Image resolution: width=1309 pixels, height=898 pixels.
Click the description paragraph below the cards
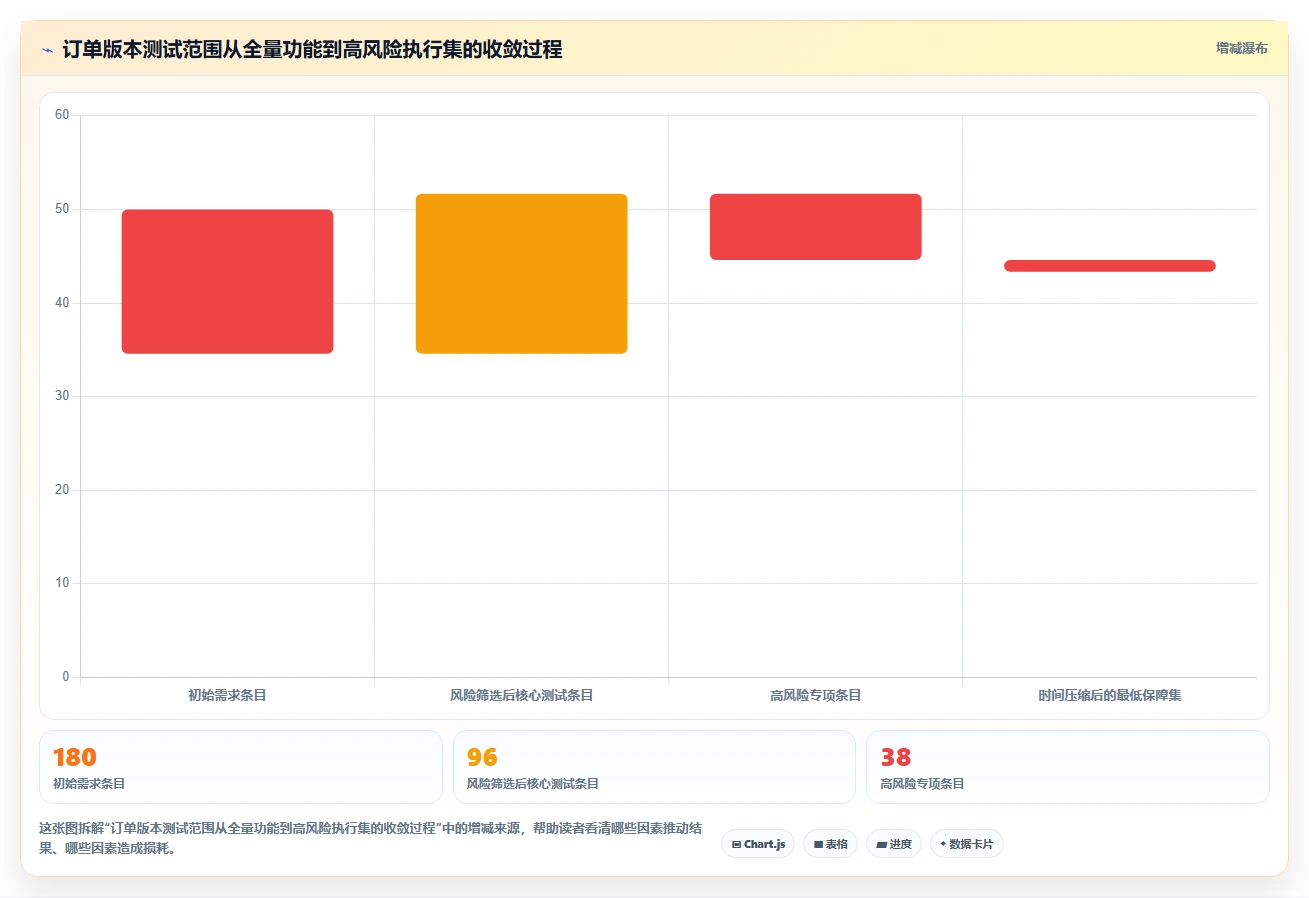coord(370,839)
